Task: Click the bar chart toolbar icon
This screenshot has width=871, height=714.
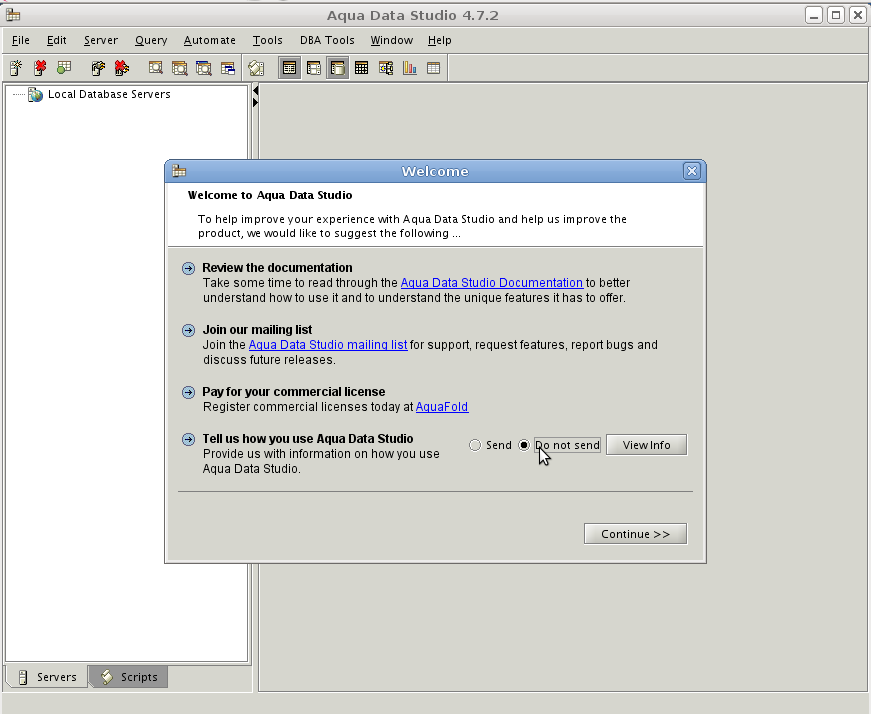Action: point(410,68)
